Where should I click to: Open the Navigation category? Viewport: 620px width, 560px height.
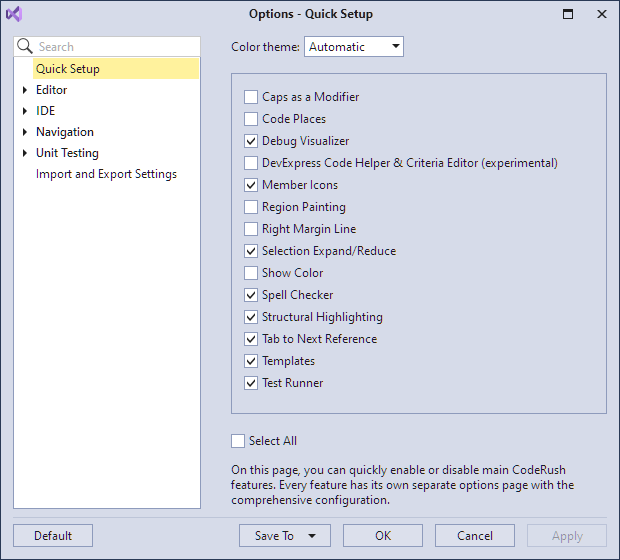pos(65,132)
